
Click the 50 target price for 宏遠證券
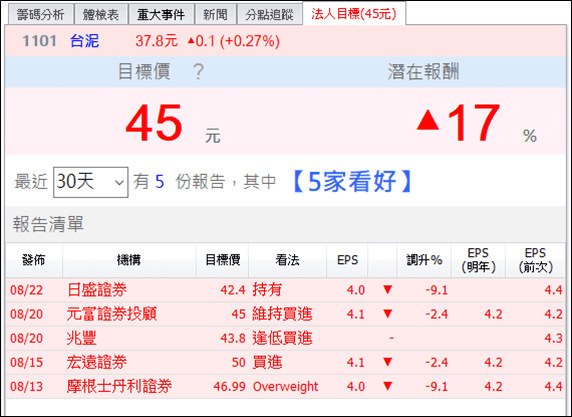239,362
